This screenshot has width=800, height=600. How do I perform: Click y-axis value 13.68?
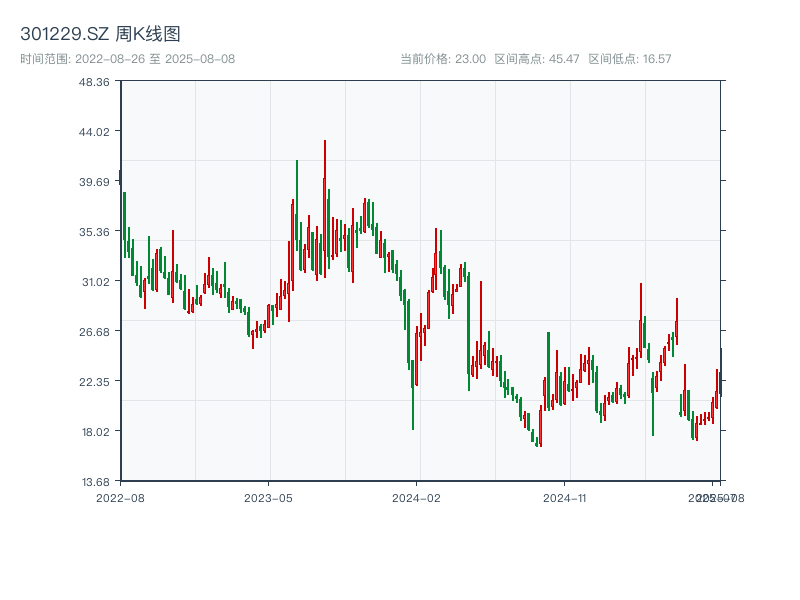pos(95,482)
